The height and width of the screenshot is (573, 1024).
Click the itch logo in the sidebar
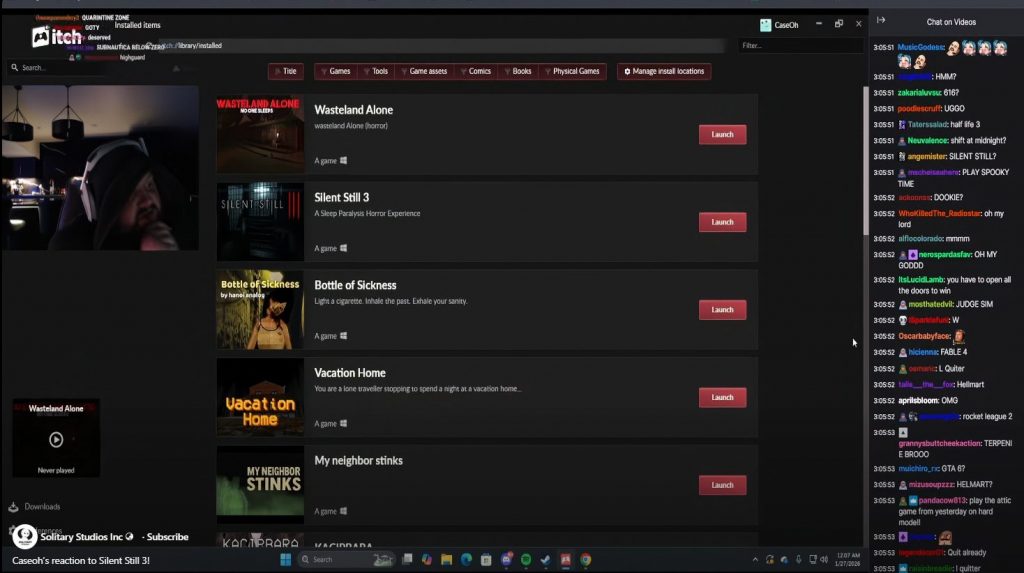[57, 37]
